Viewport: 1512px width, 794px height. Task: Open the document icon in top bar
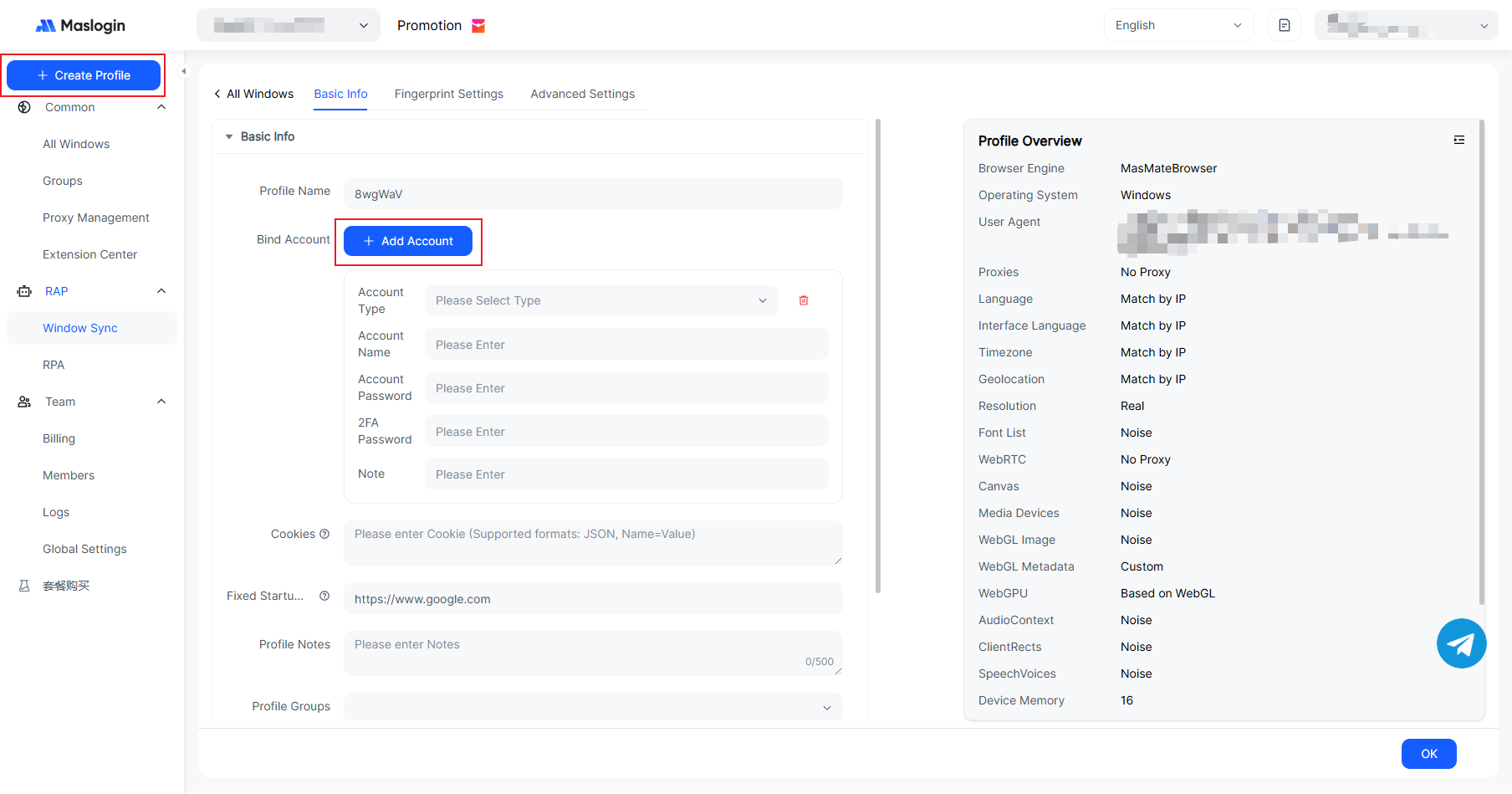(1285, 25)
